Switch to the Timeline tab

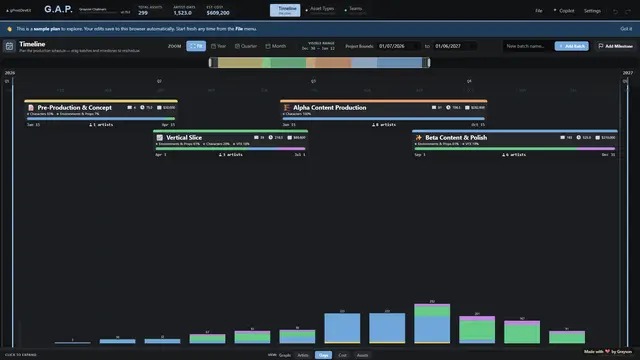285,10
